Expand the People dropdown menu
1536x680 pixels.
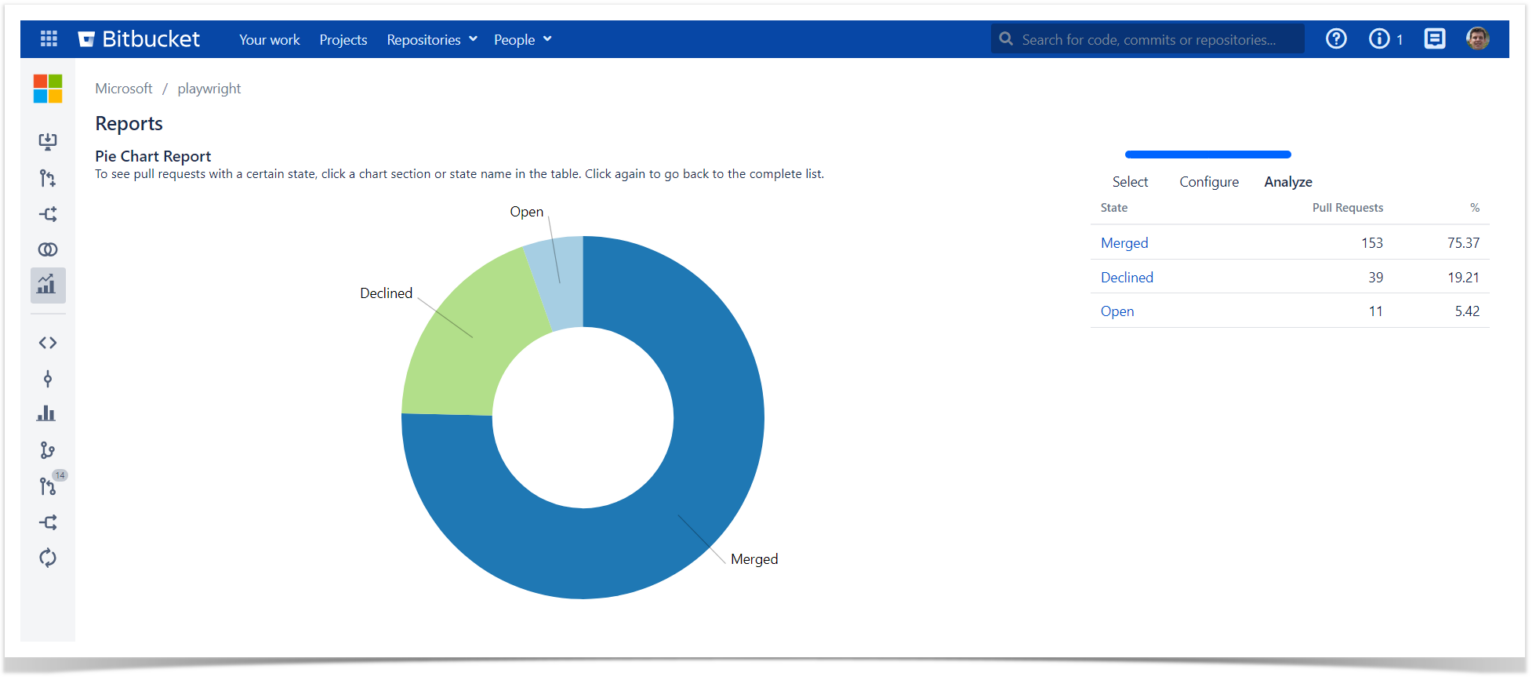pos(522,40)
